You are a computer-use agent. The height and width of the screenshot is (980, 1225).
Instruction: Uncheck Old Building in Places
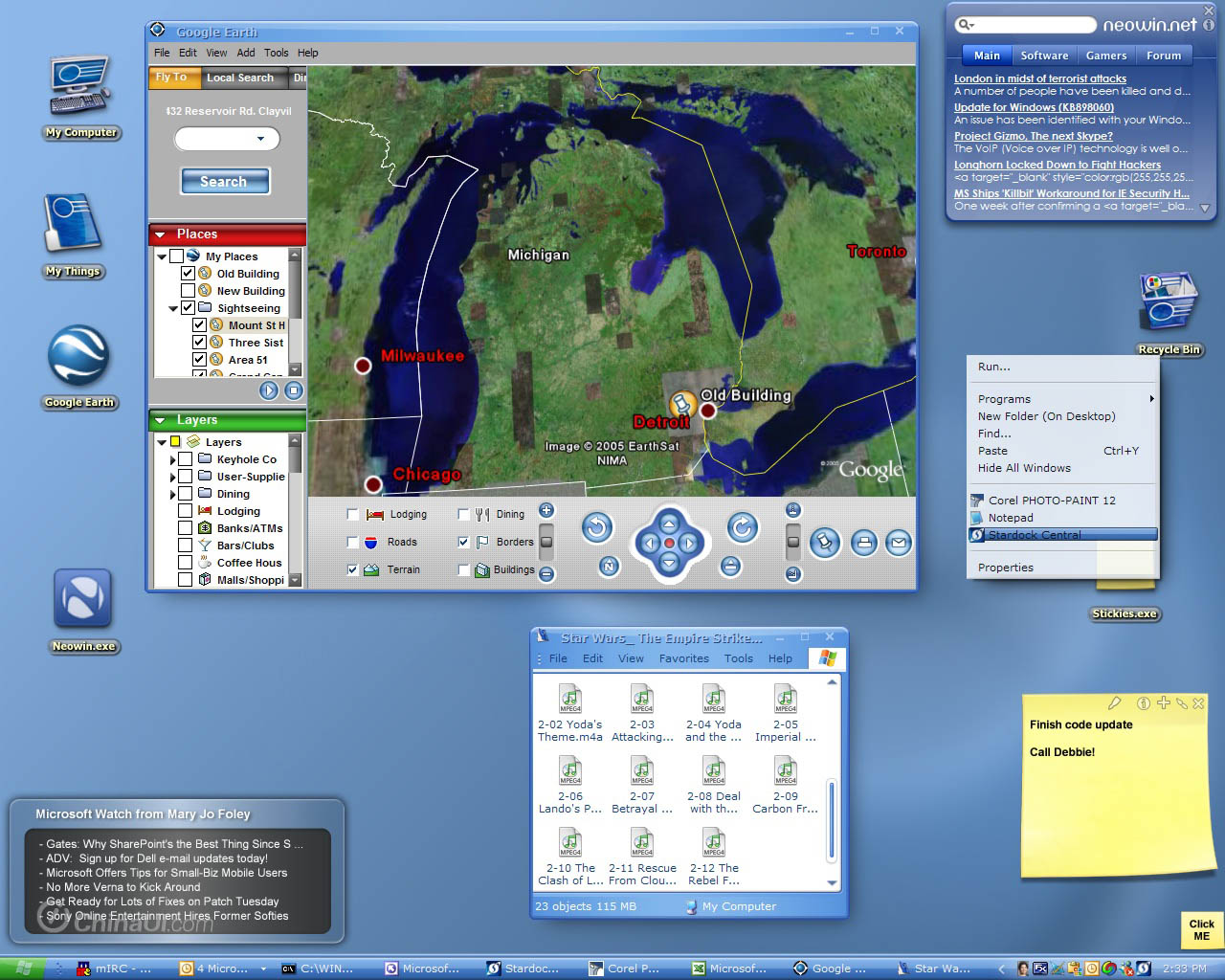pyautogui.click(x=188, y=274)
